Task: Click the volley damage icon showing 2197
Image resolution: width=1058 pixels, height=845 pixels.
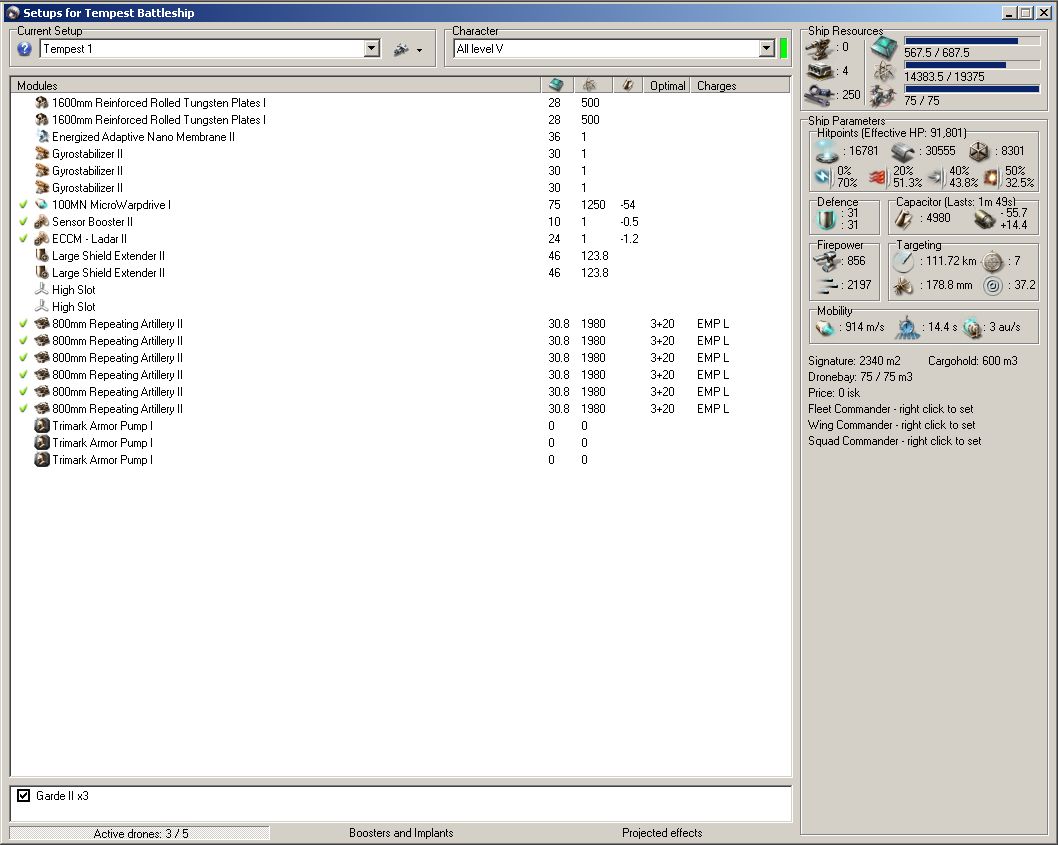Action: (x=827, y=285)
